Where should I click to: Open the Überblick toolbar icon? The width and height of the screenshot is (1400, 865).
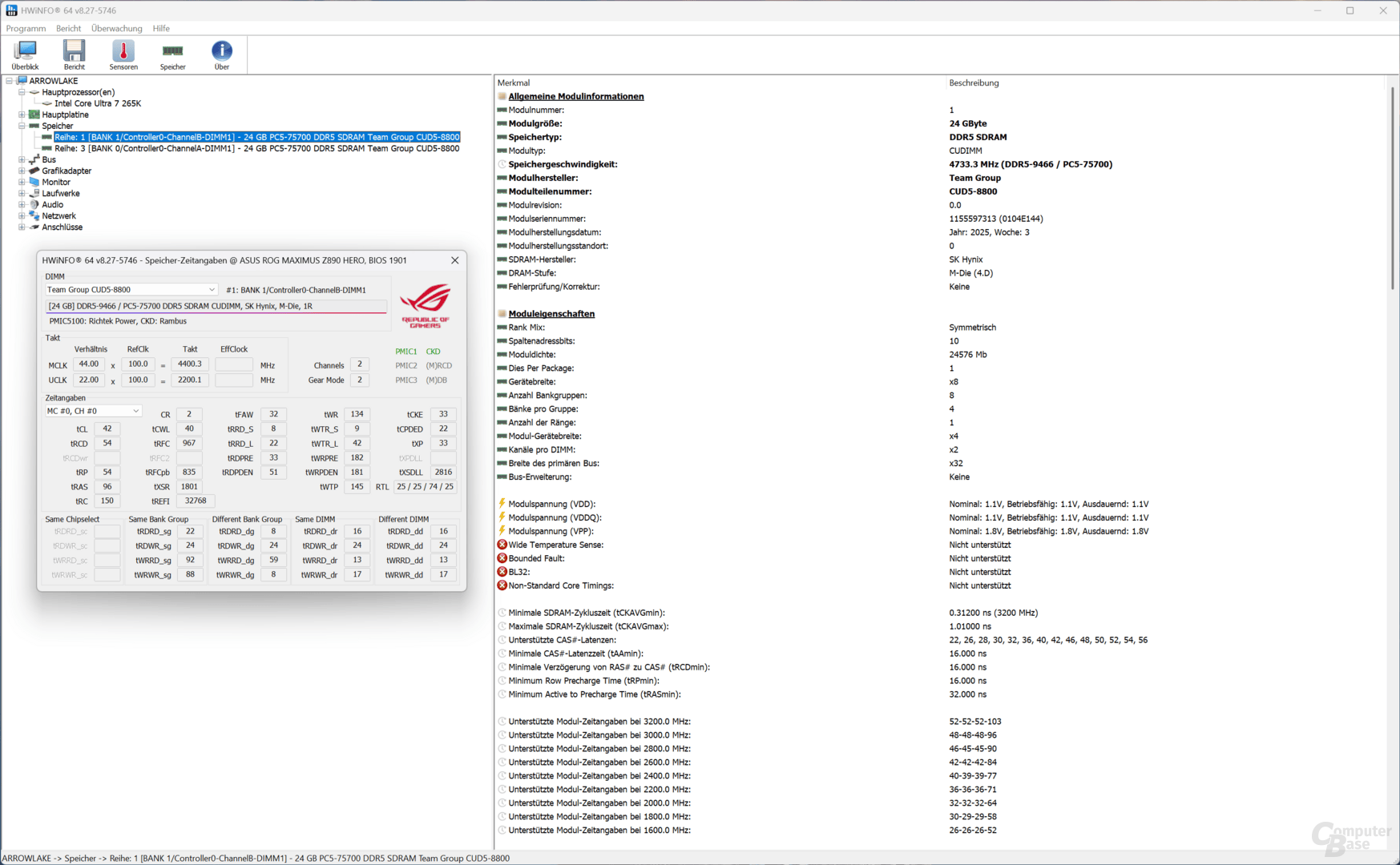coord(25,55)
